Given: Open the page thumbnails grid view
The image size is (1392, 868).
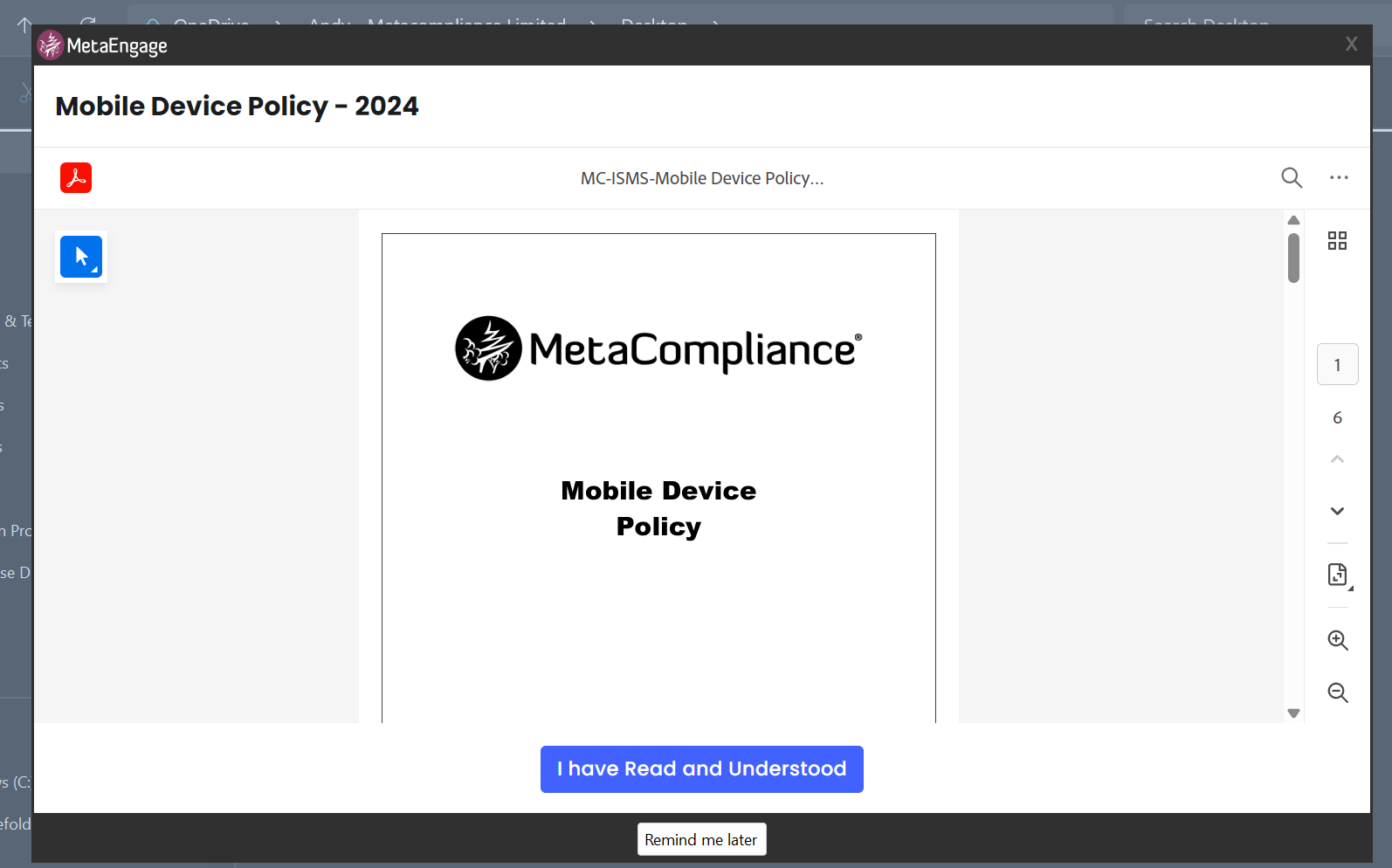Looking at the screenshot, I should tap(1337, 241).
